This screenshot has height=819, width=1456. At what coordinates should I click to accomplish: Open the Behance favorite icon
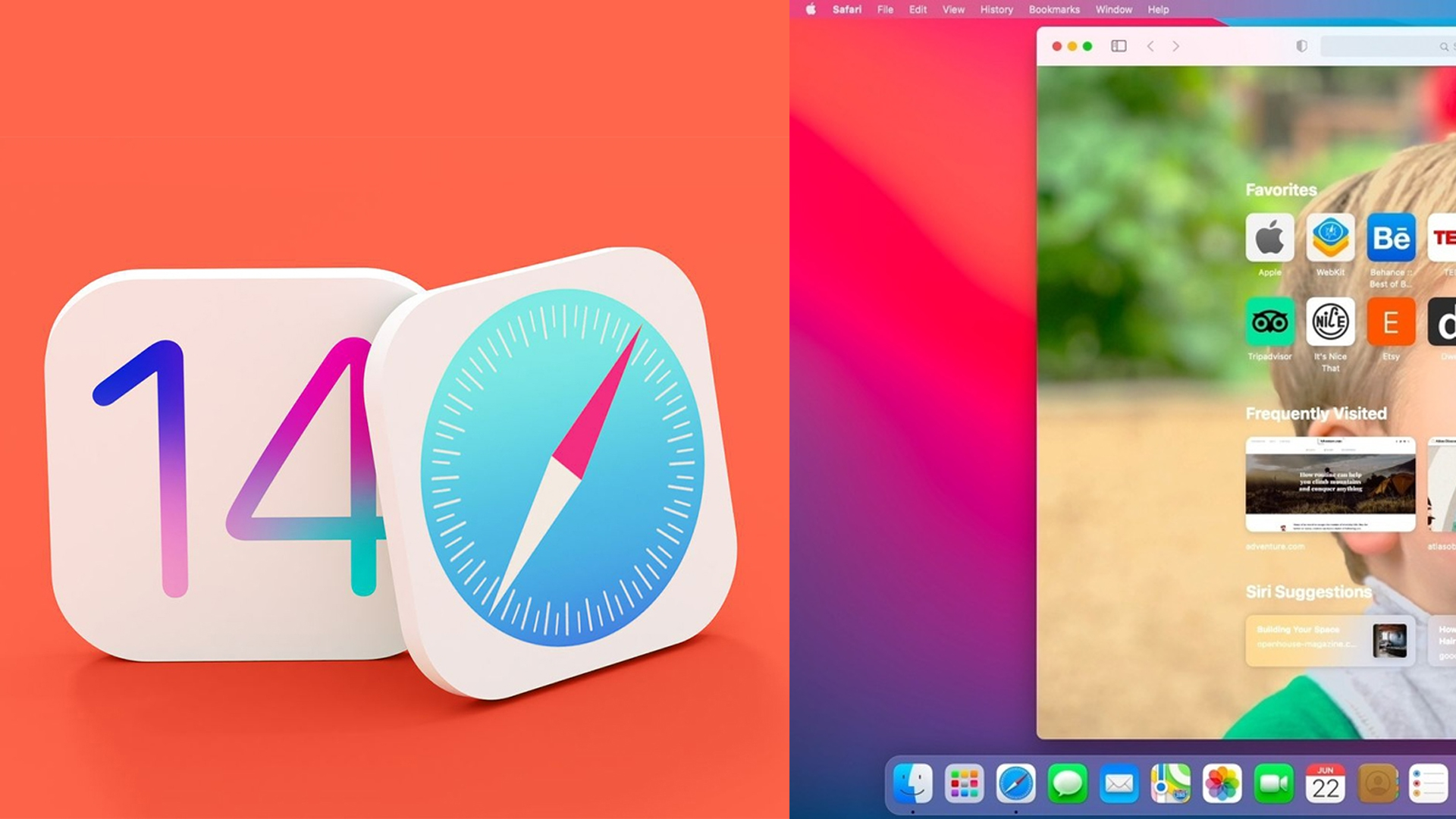tap(1391, 238)
